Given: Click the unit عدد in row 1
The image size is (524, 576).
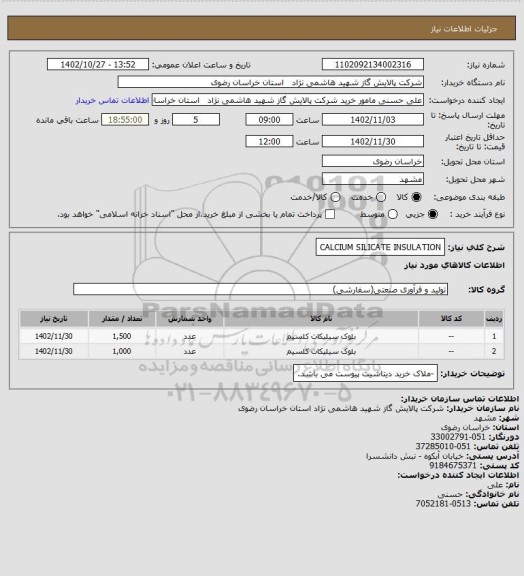Looking at the screenshot, I should click(x=190, y=336).
